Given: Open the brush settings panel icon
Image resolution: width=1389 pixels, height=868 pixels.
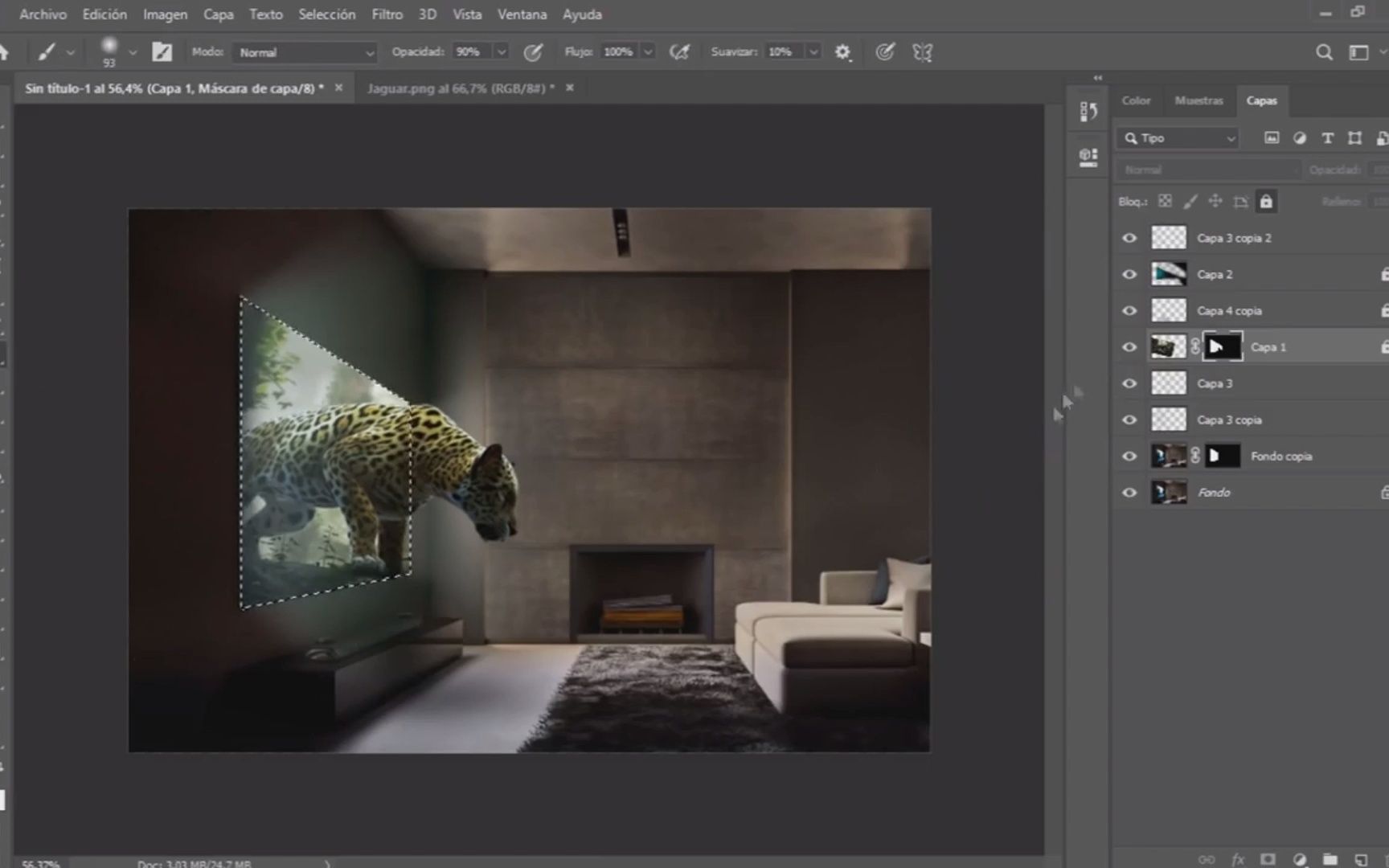Looking at the screenshot, I should pos(162,52).
